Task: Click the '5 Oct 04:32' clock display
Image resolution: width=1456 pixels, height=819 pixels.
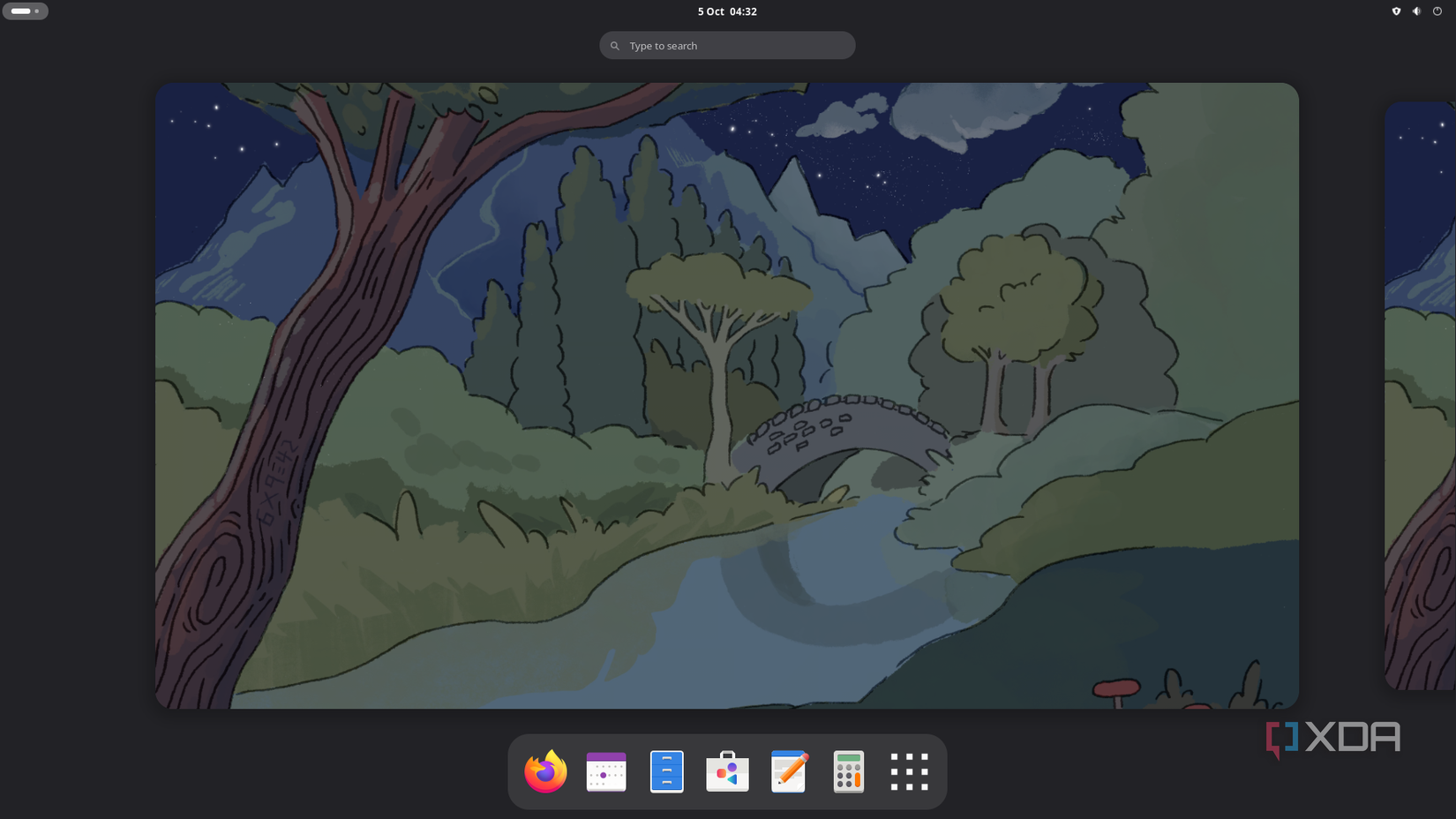Action: click(x=725, y=11)
